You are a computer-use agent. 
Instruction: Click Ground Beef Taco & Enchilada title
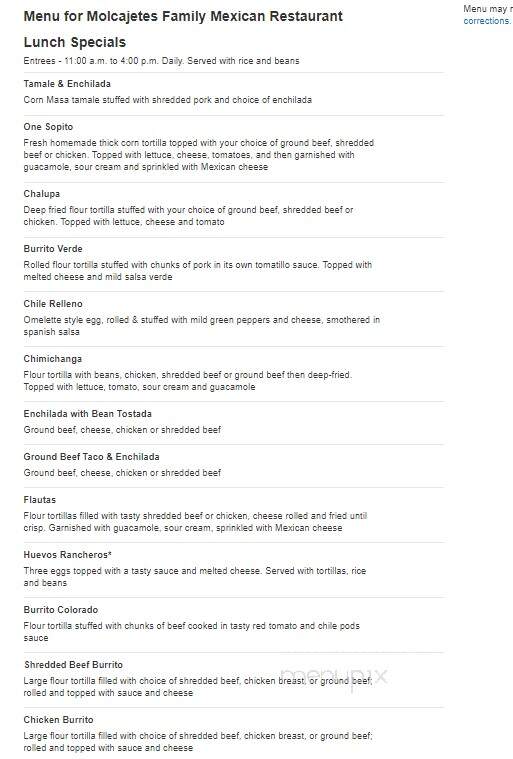tap(91, 457)
